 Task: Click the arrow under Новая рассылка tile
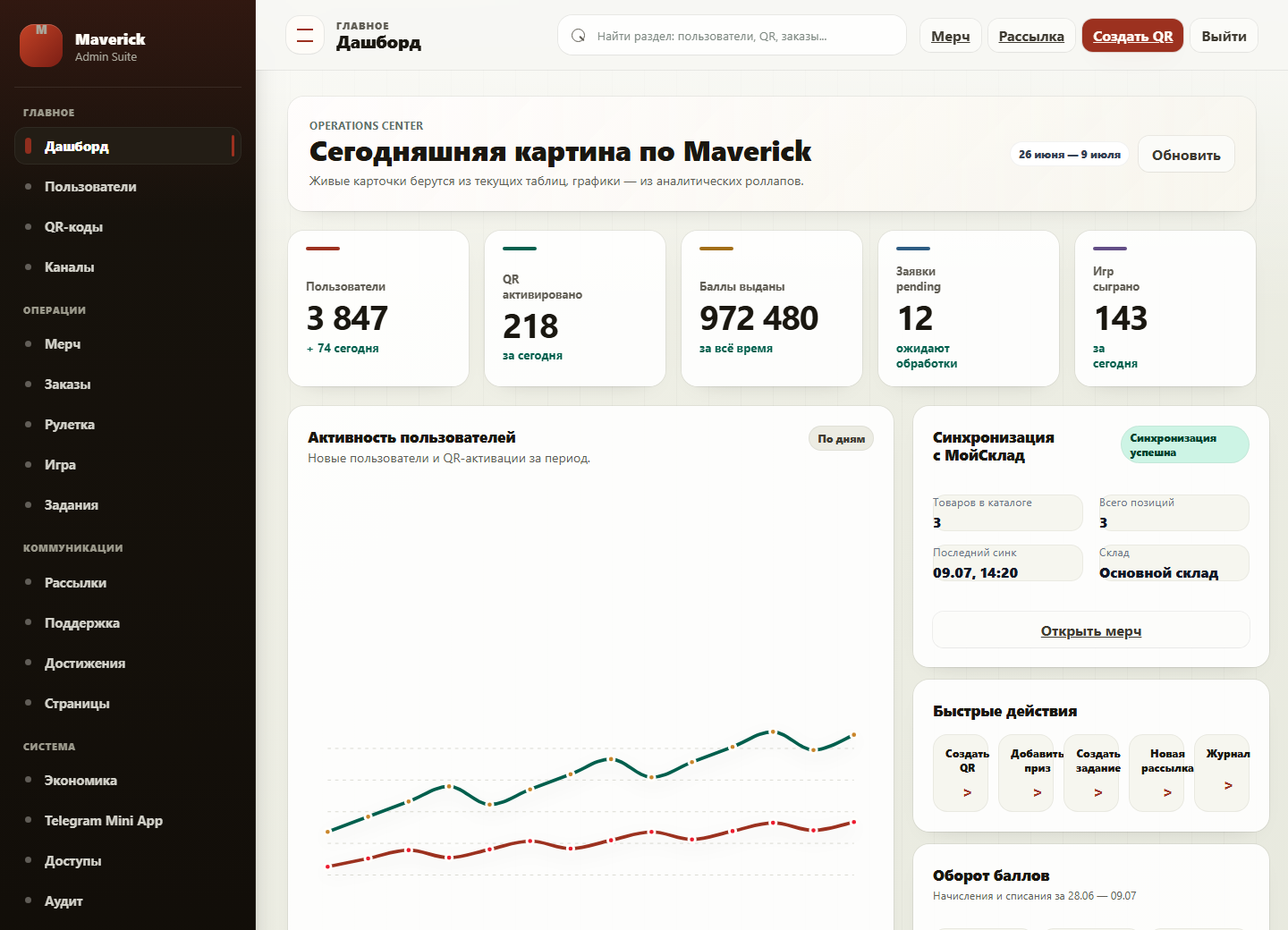coord(1167,792)
